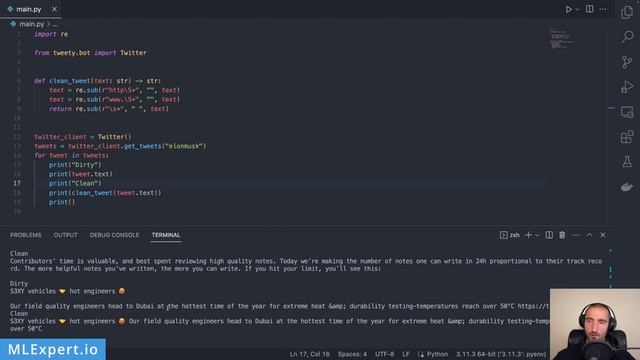
Task: Click Ln 17, Col 16 status entry
Action: pyautogui.click(x=309, y=354)
